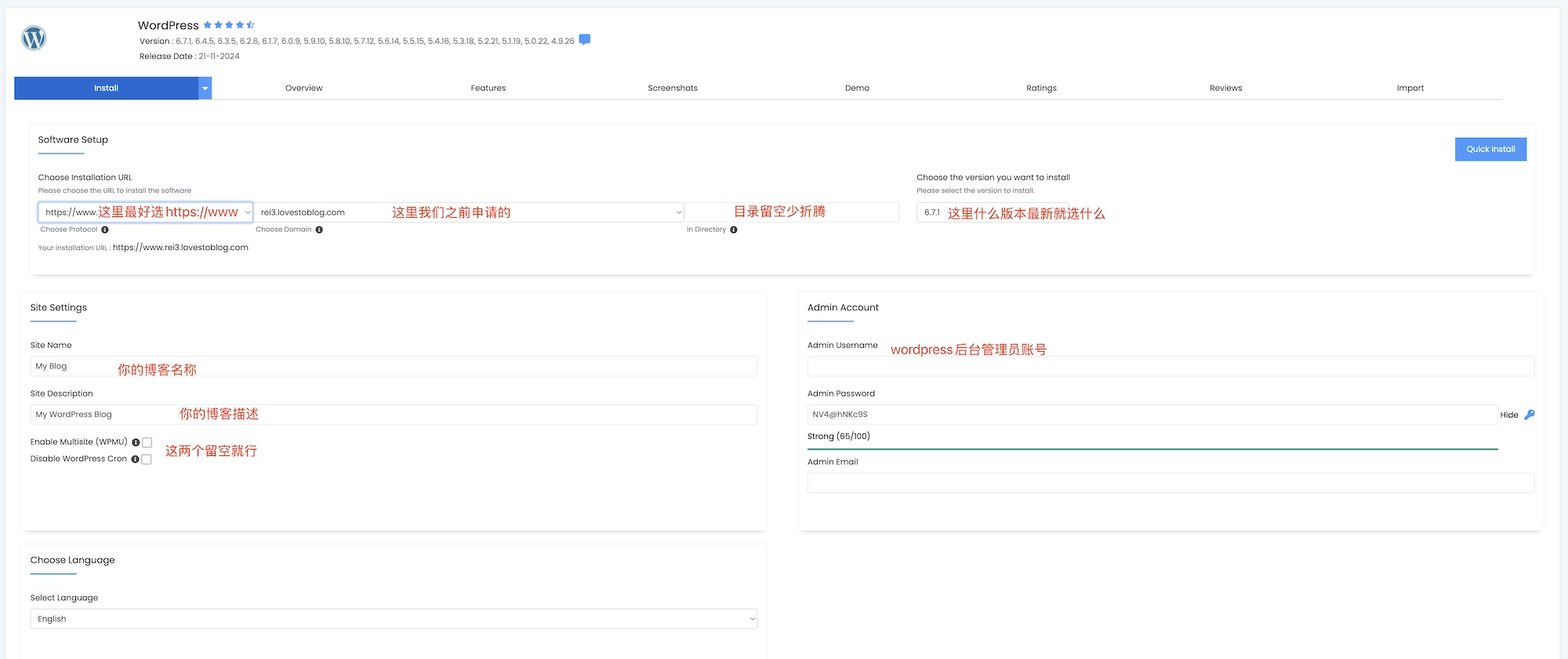Click the Site Description input field

[x=394, y=415]
